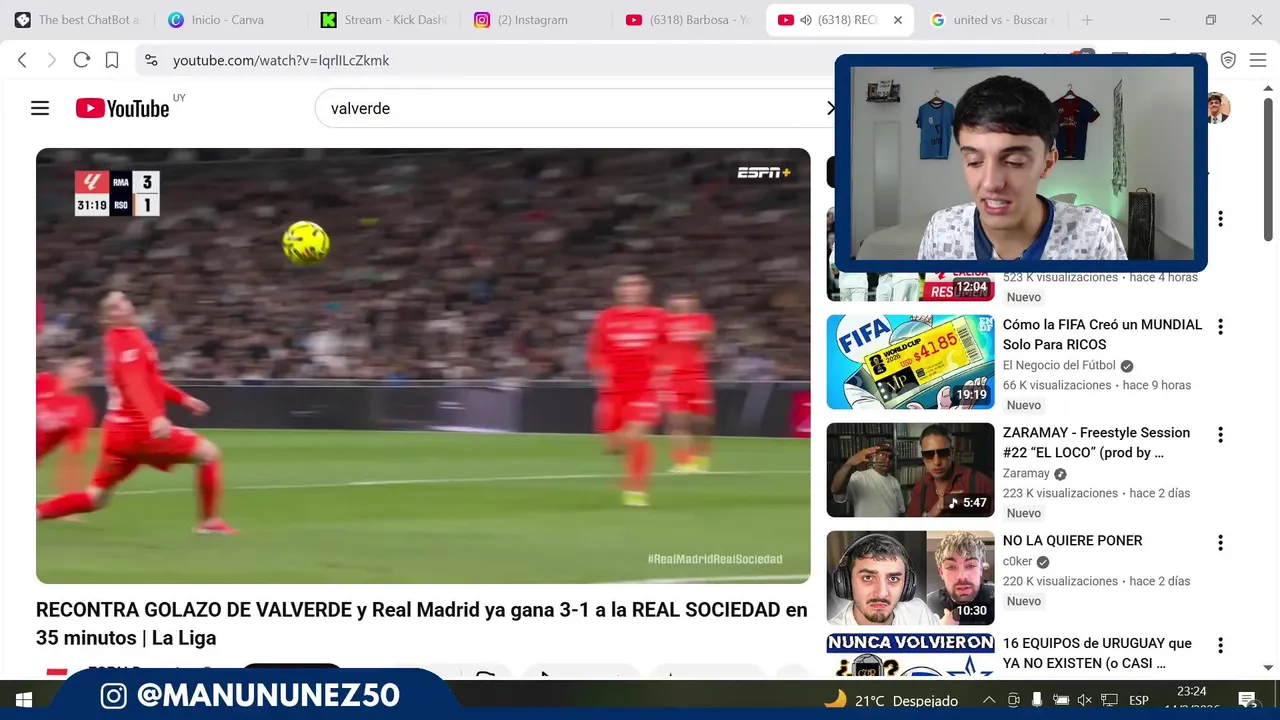Close the active YouTube tab

coord(897,20)
